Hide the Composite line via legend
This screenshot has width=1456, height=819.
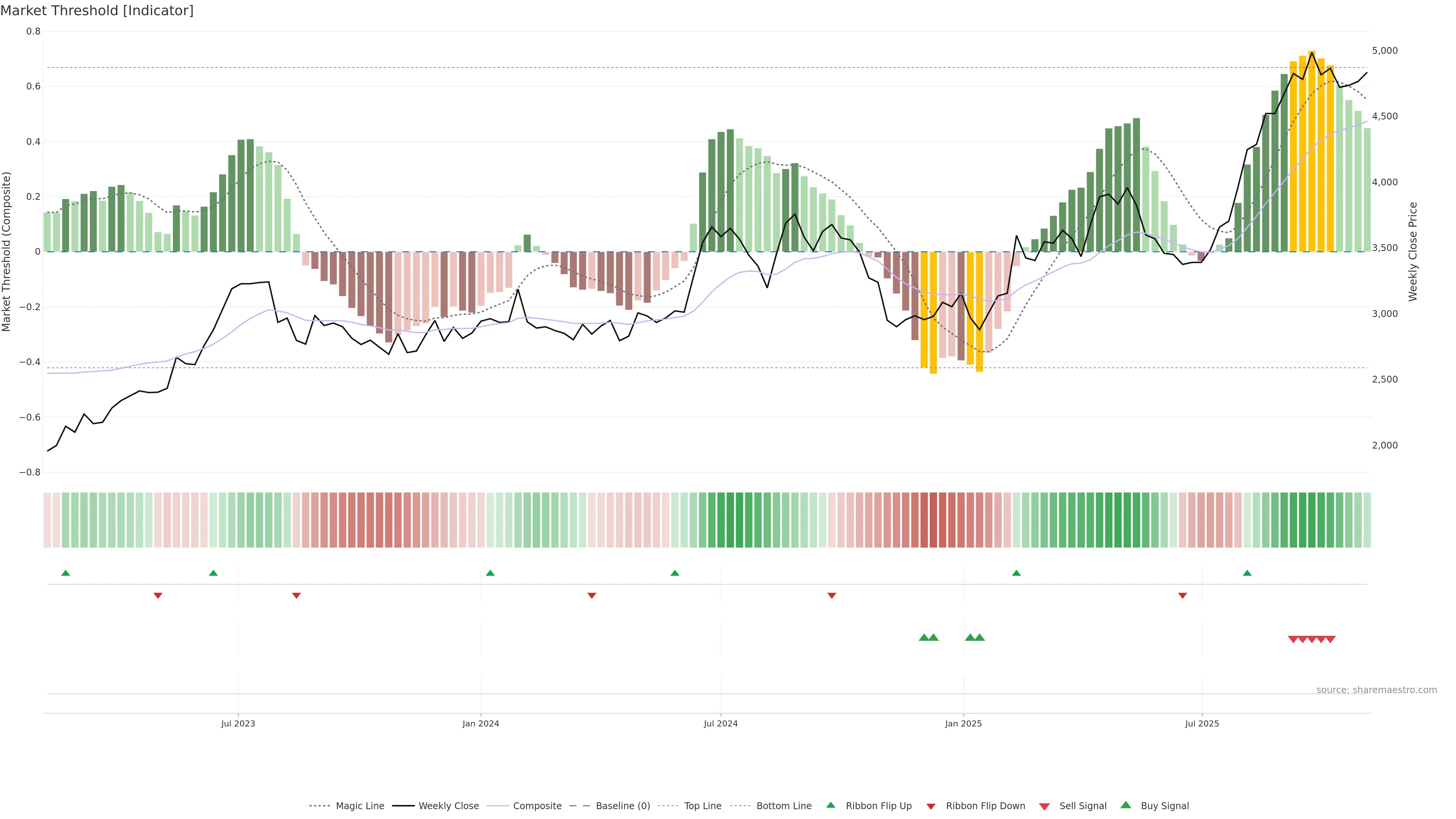tap(537, 806)
